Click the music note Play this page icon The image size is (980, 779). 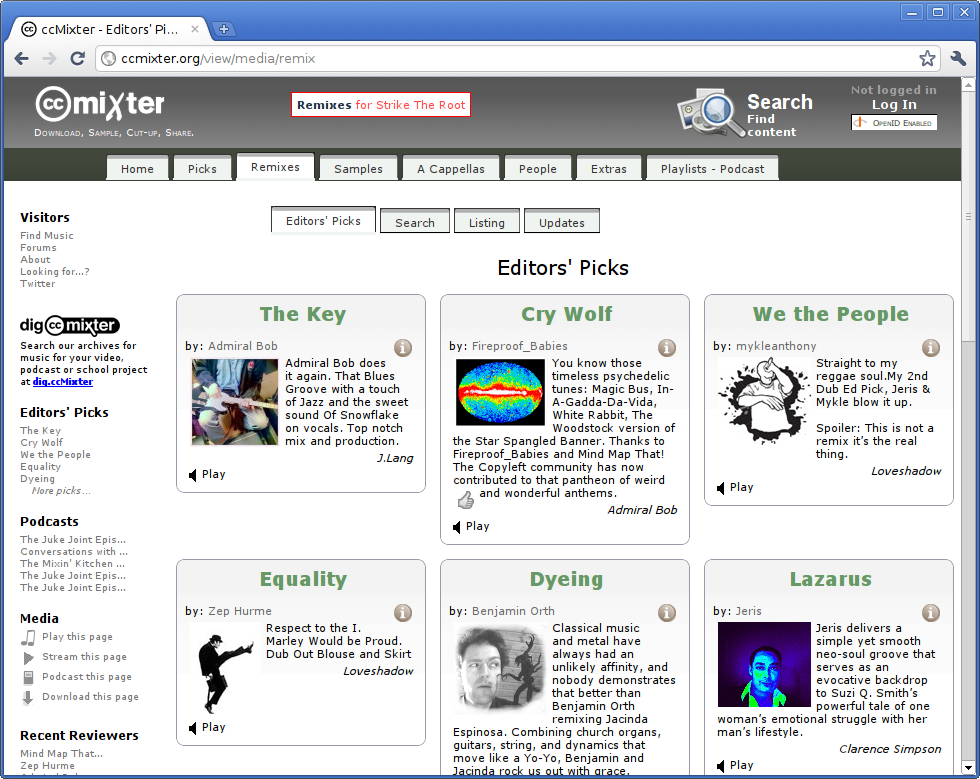tap(28, 637)
